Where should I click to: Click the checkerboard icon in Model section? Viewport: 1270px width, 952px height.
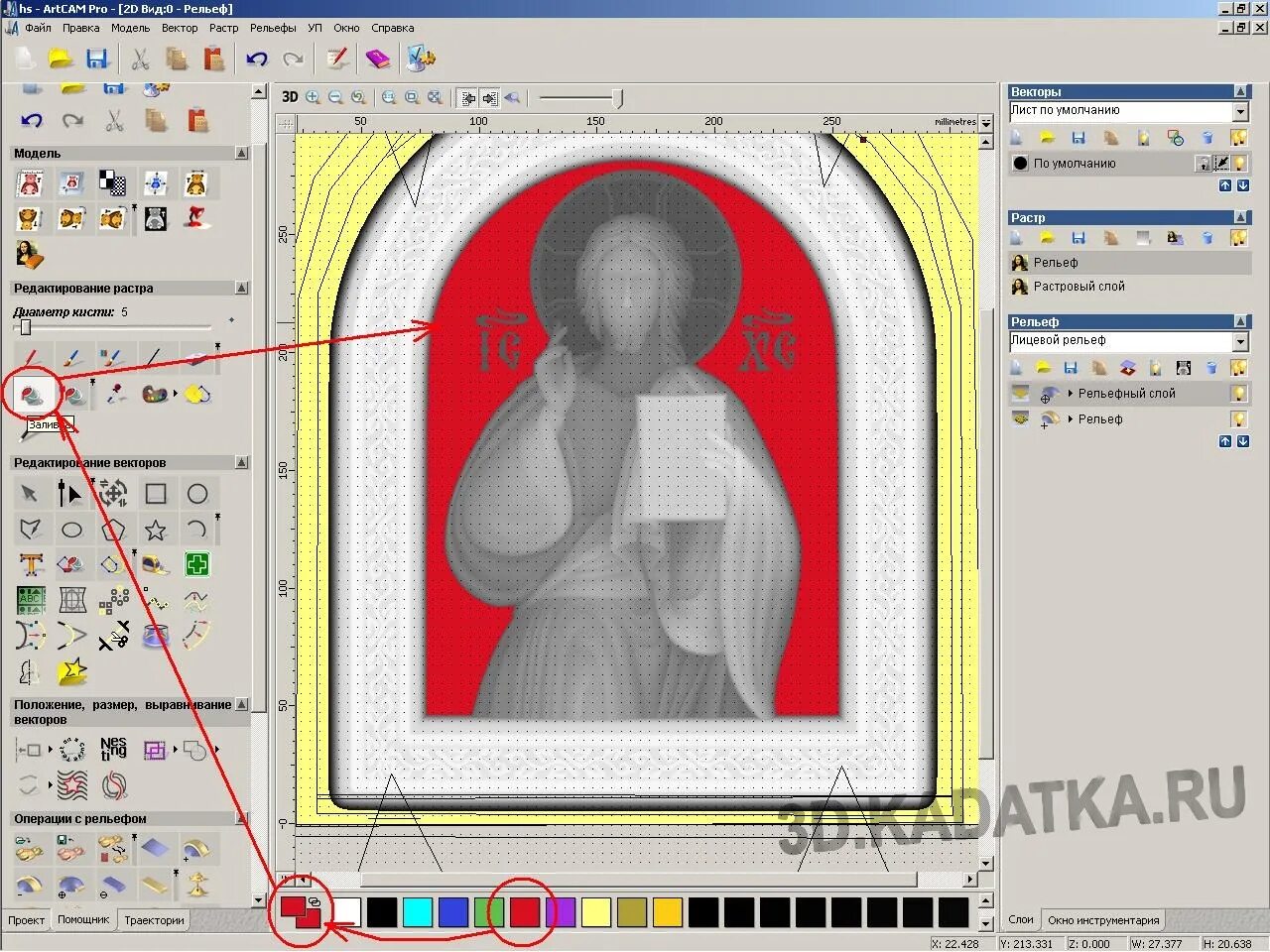click(113, 182)
